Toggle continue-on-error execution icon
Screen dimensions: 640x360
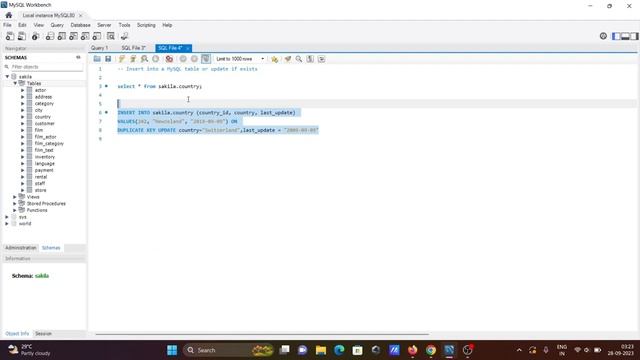[x=169, y=59]
